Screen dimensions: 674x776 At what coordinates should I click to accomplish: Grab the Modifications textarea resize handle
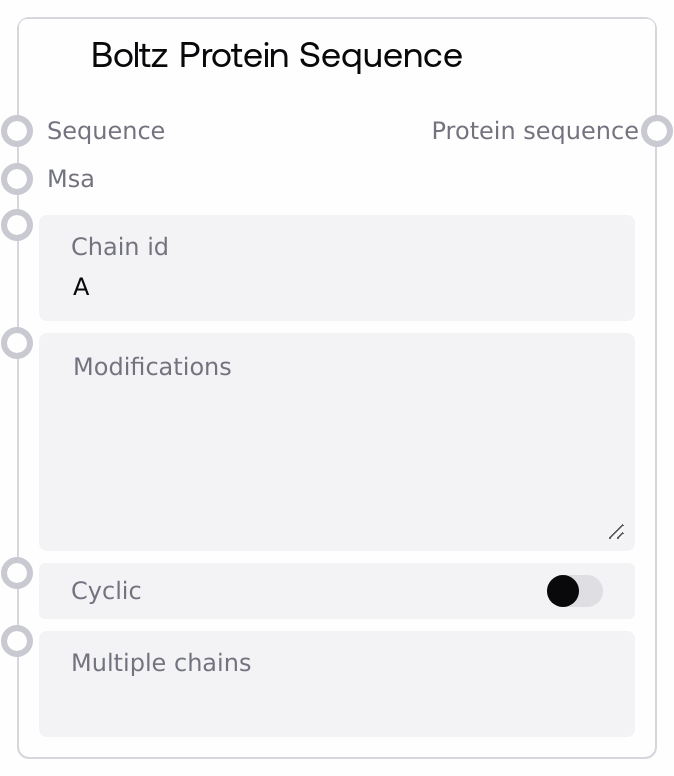616,532
